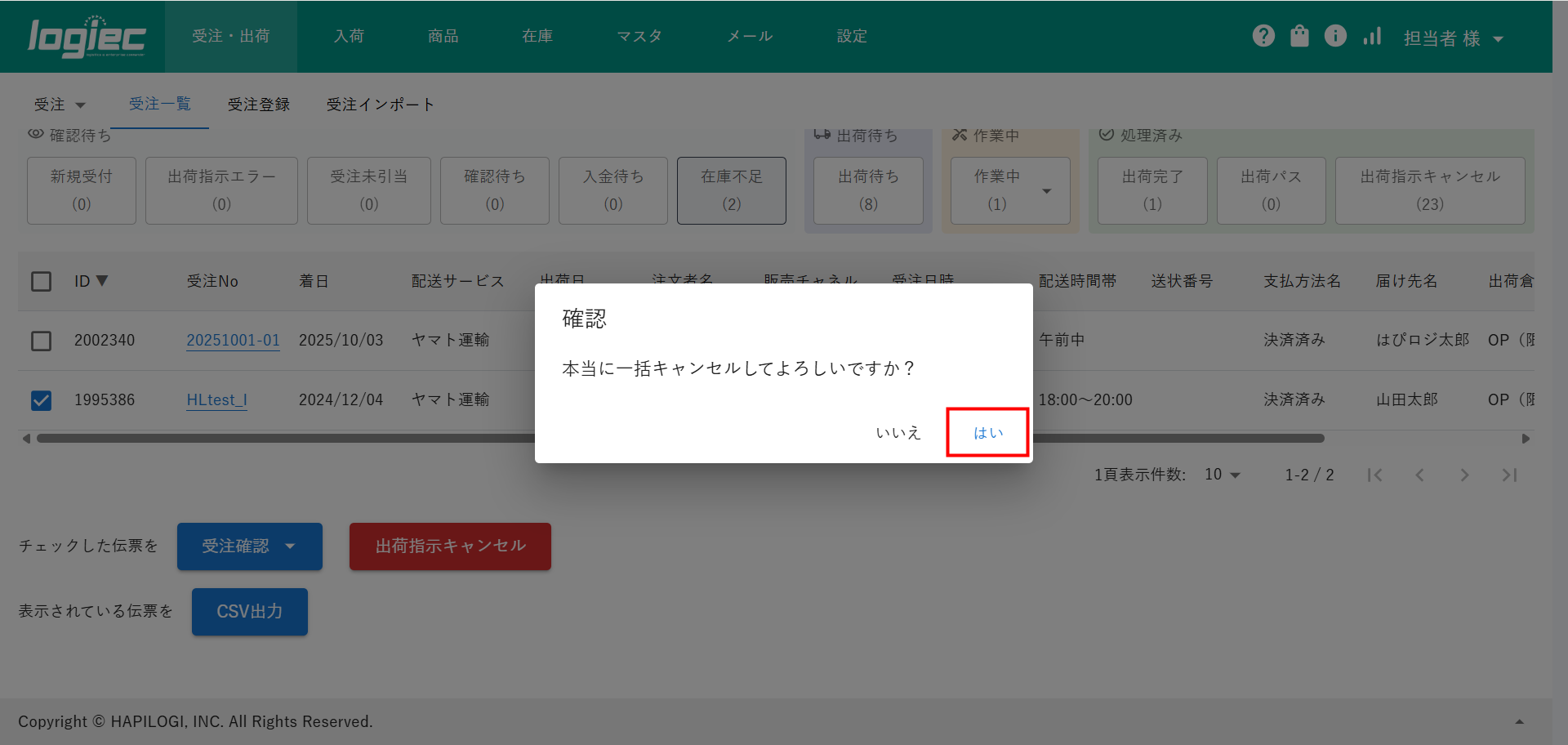The height and width of the screenshot is (745, 1568).
Task: Click いいえ to dismiss the dialog
Action: coord(898,433)
